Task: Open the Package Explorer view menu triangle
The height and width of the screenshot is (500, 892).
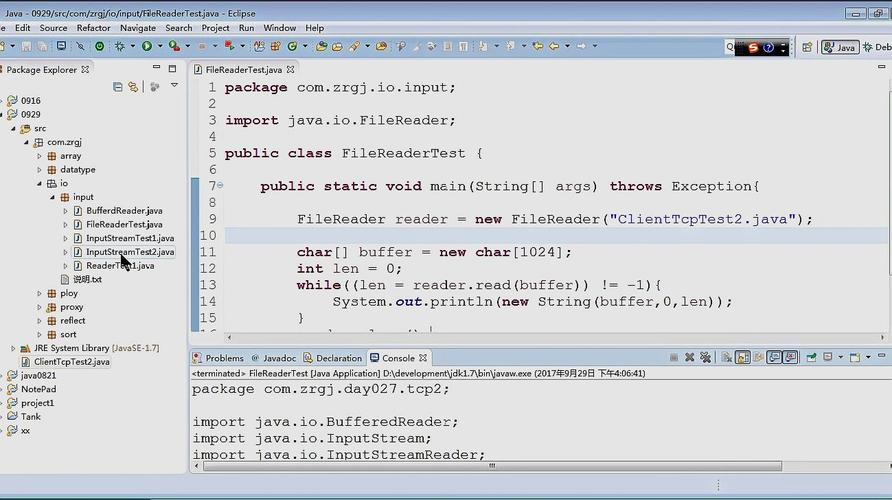Action: tap(174, 87)
